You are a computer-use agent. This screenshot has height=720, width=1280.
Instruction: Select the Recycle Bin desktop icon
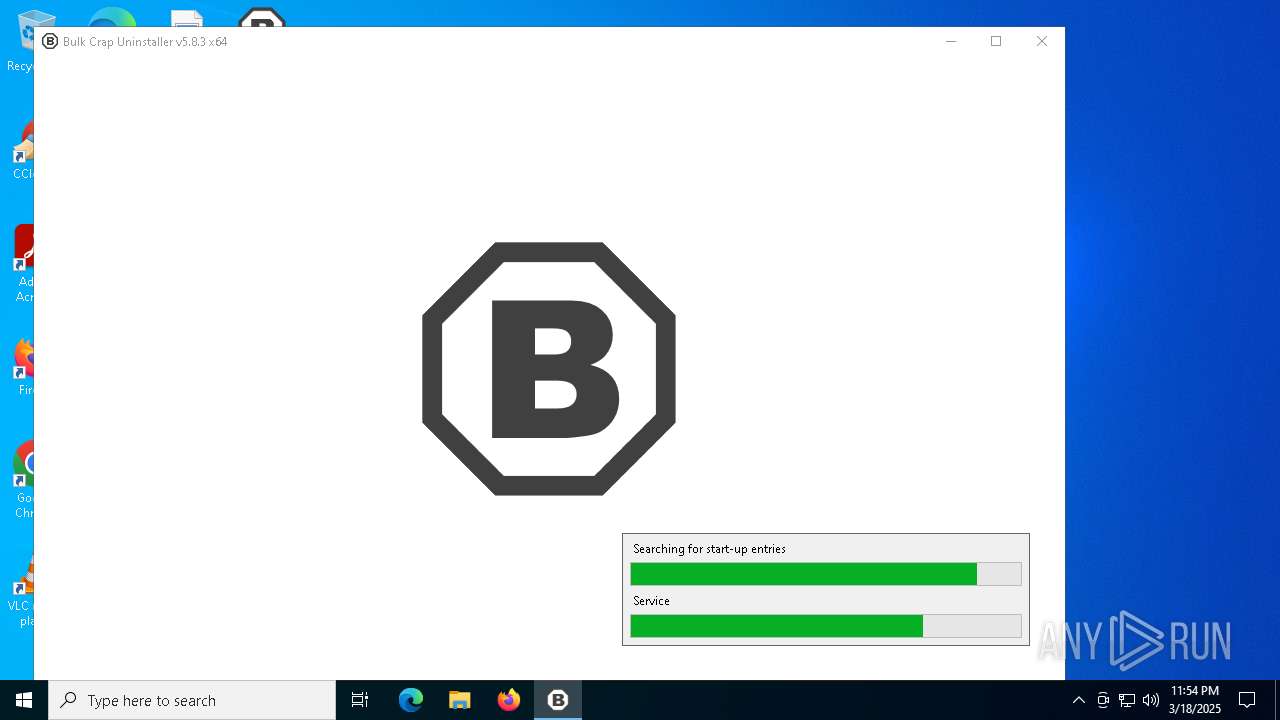coord(20,42)
